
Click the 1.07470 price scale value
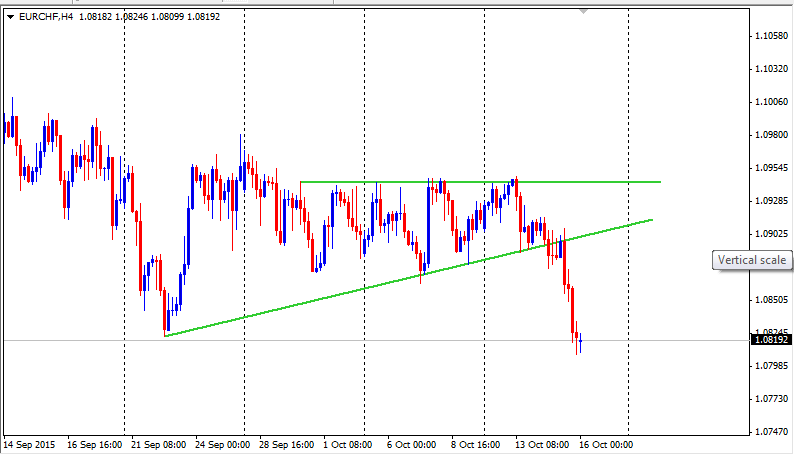pos(771,432)
